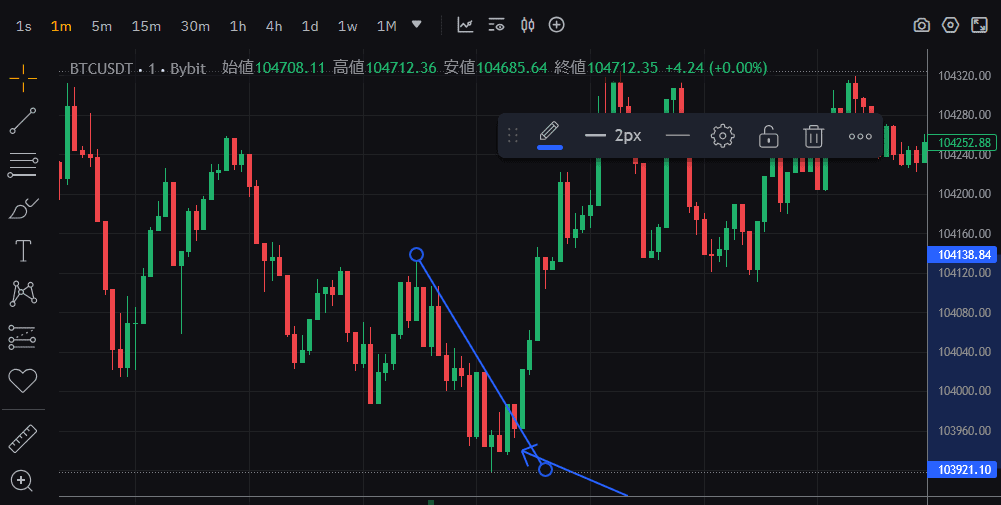Delete the drawing with trash icon
This screenshot has width=1001, height=505.
pos(814,136)
